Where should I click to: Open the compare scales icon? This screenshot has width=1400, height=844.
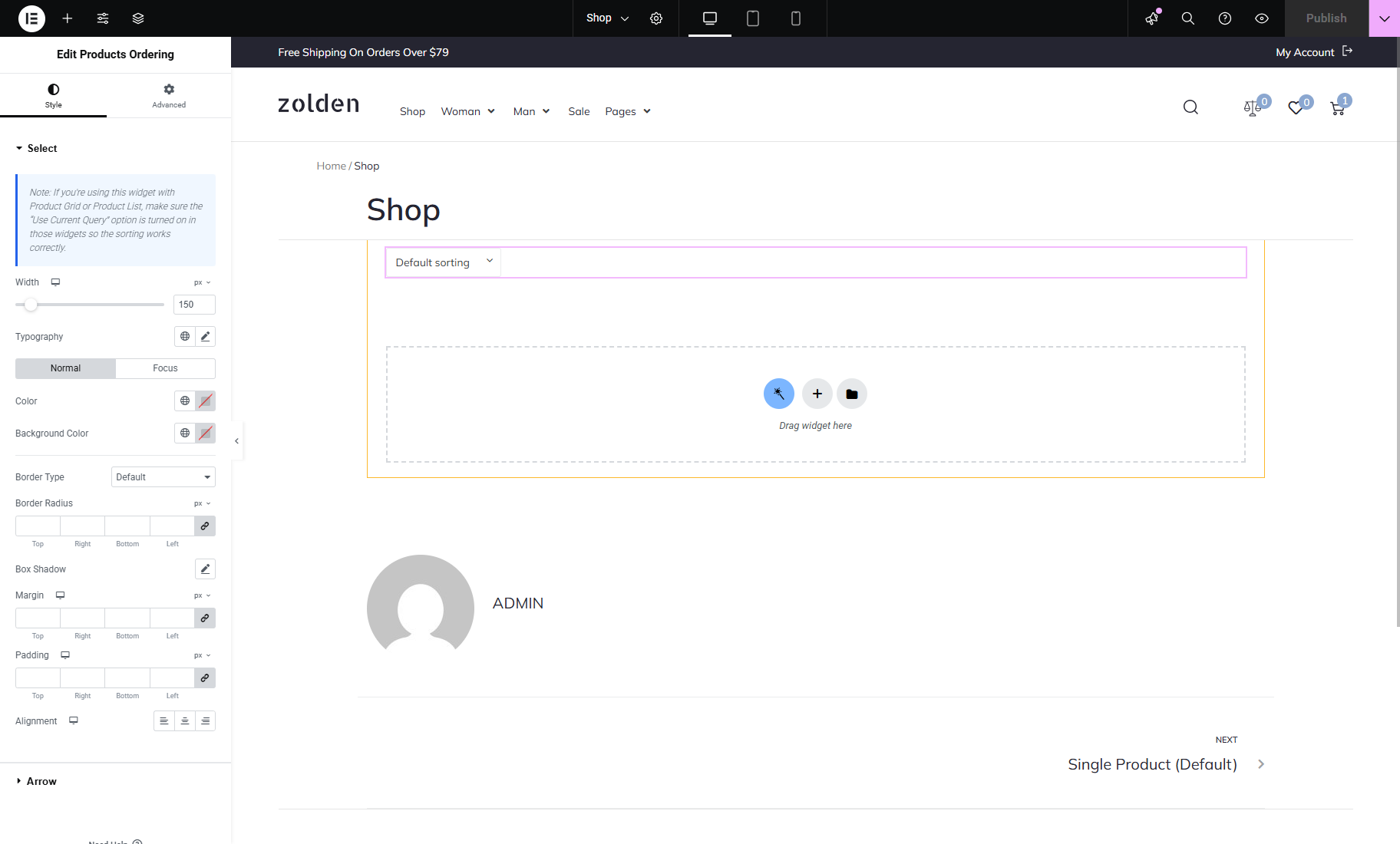pyautogui.click(x=1253, y=107)
